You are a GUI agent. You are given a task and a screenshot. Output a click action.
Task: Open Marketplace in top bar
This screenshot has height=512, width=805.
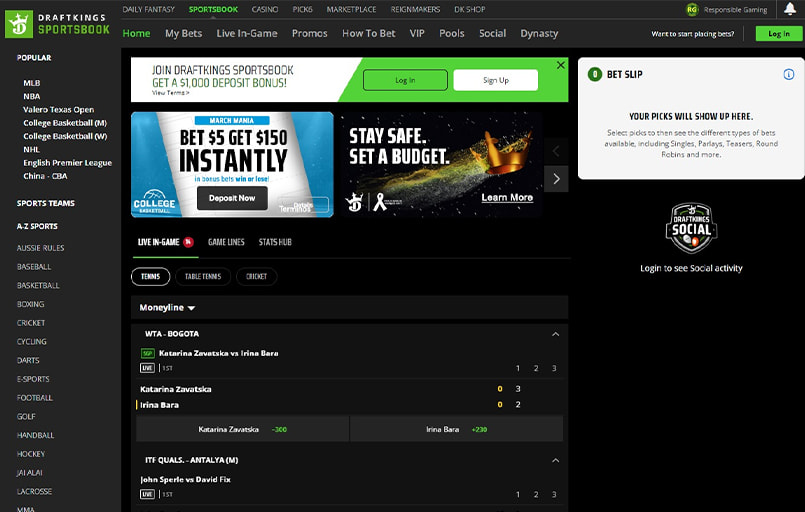pyautogui.click(x=351, y=9)
